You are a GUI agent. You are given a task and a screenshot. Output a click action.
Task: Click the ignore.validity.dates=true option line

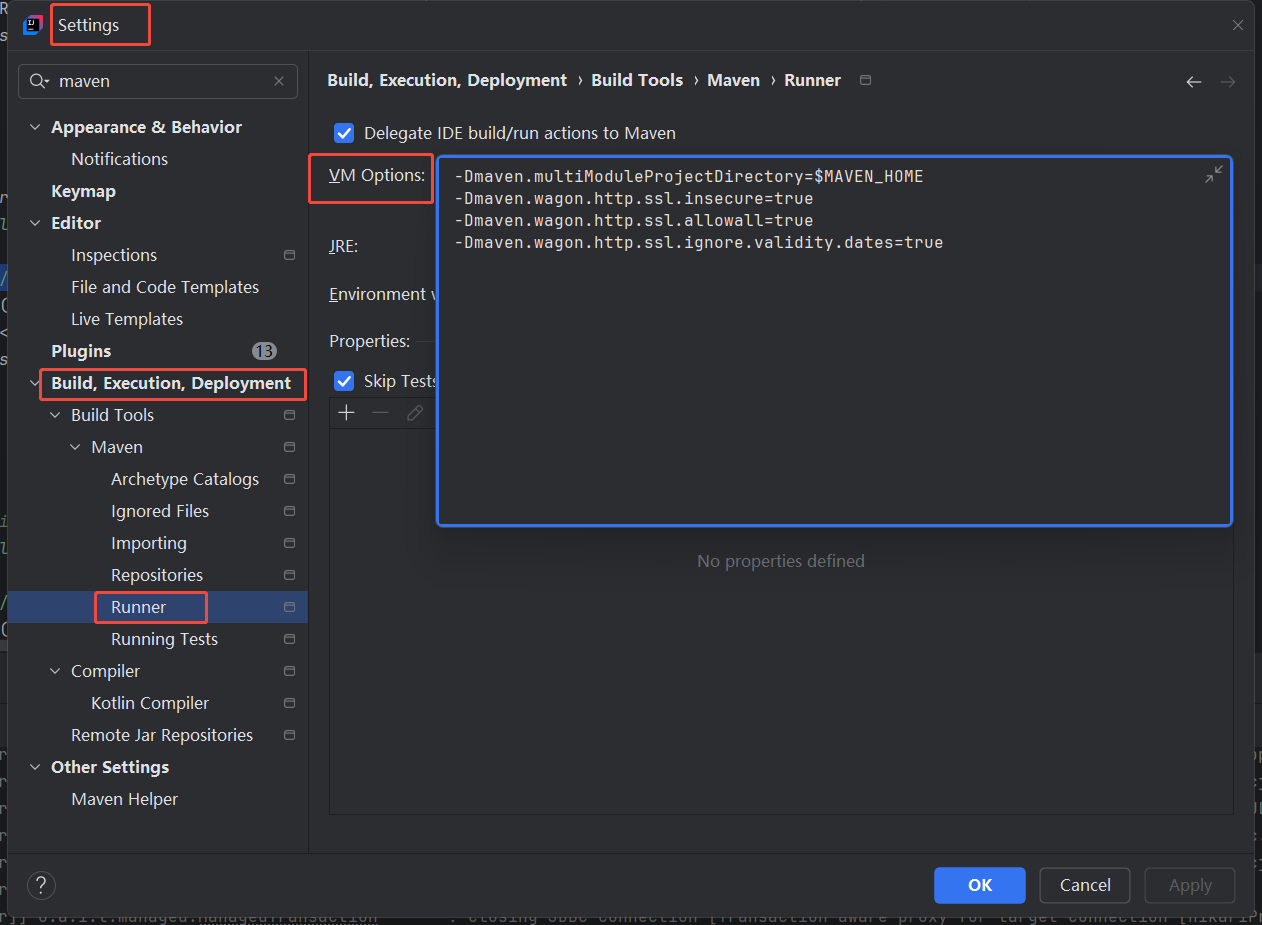(x=698, y=242)
